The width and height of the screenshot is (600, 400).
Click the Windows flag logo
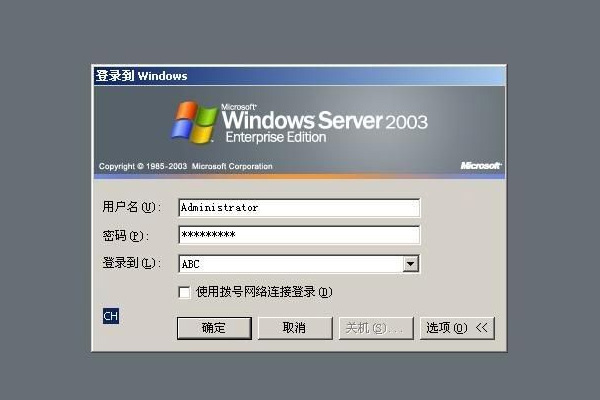tap(194, 122)
